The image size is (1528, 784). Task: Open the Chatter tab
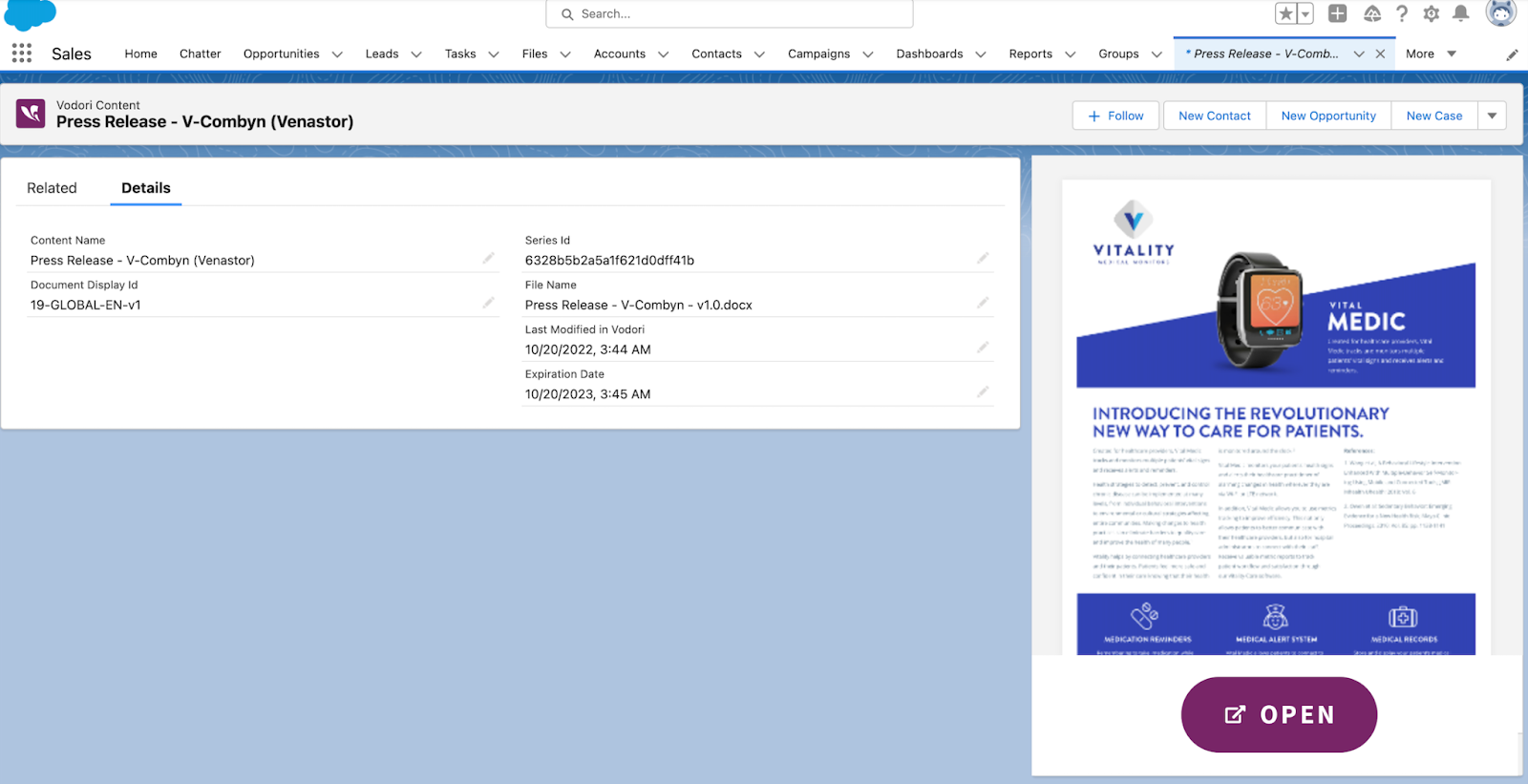point(201,53)
